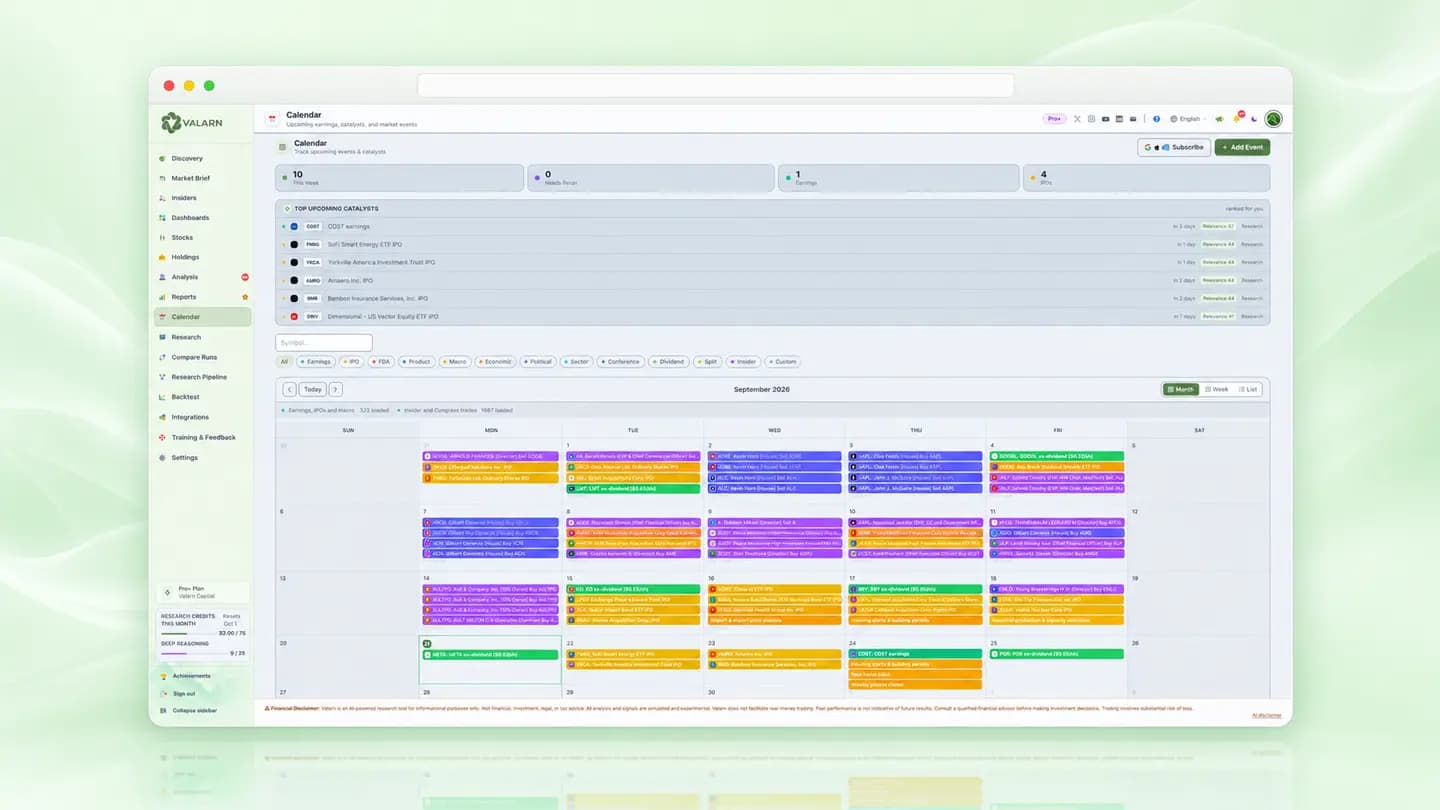
Task: Click the Instagram icon in header
Action: (1091, 119)
